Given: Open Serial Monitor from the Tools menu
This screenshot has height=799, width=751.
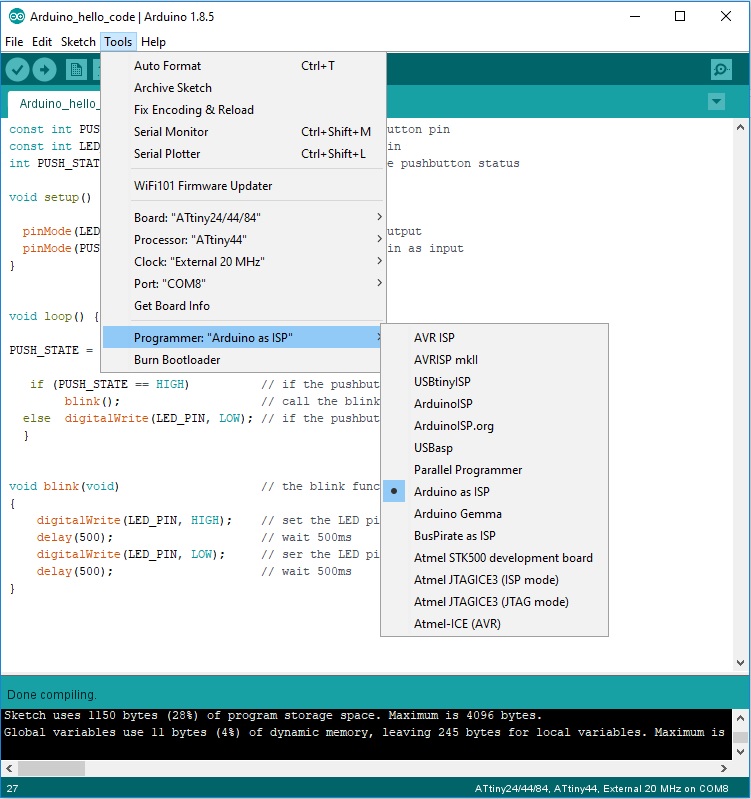Looking at the screenshot, I should (x=244, y=131).
